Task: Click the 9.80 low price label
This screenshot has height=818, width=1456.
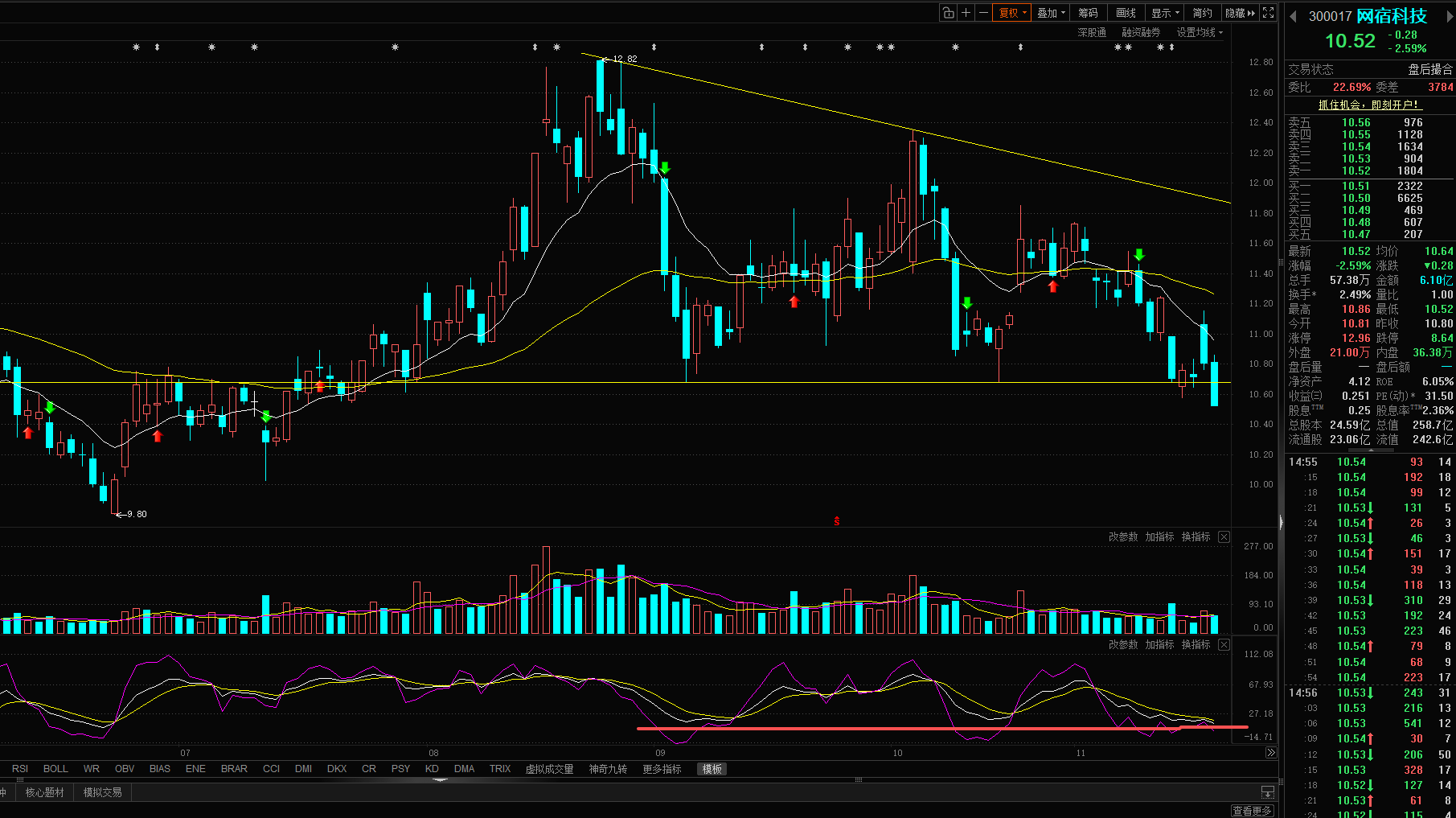Action: [137, 514]
